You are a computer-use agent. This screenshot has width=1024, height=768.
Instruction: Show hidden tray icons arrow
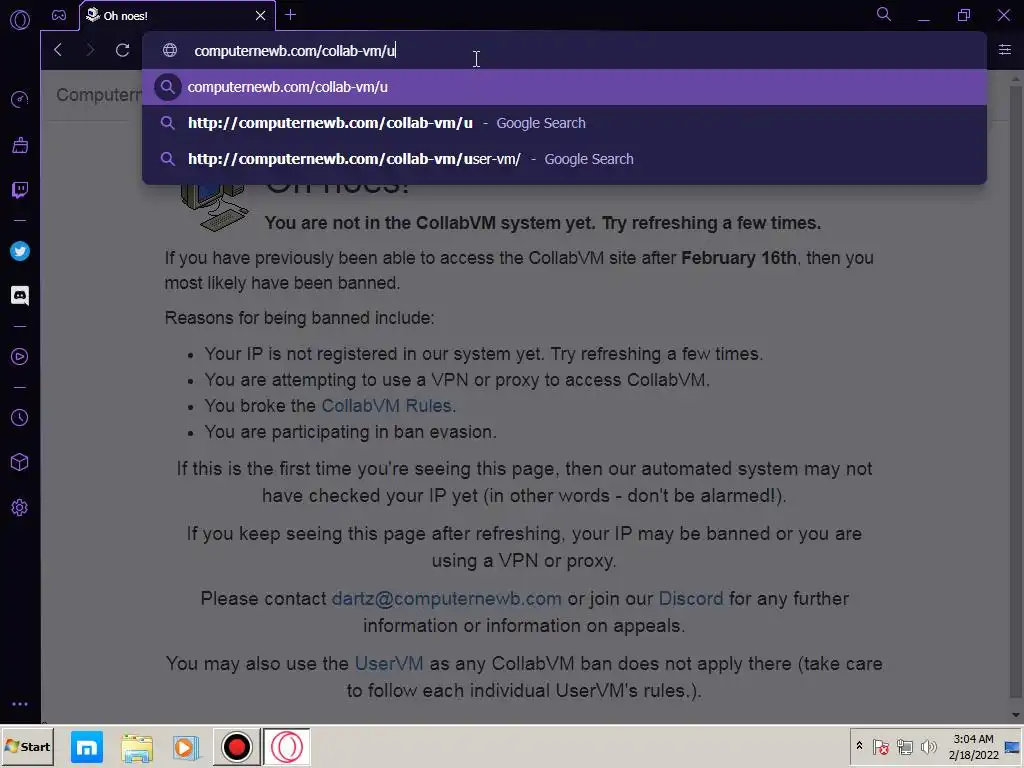859,746
